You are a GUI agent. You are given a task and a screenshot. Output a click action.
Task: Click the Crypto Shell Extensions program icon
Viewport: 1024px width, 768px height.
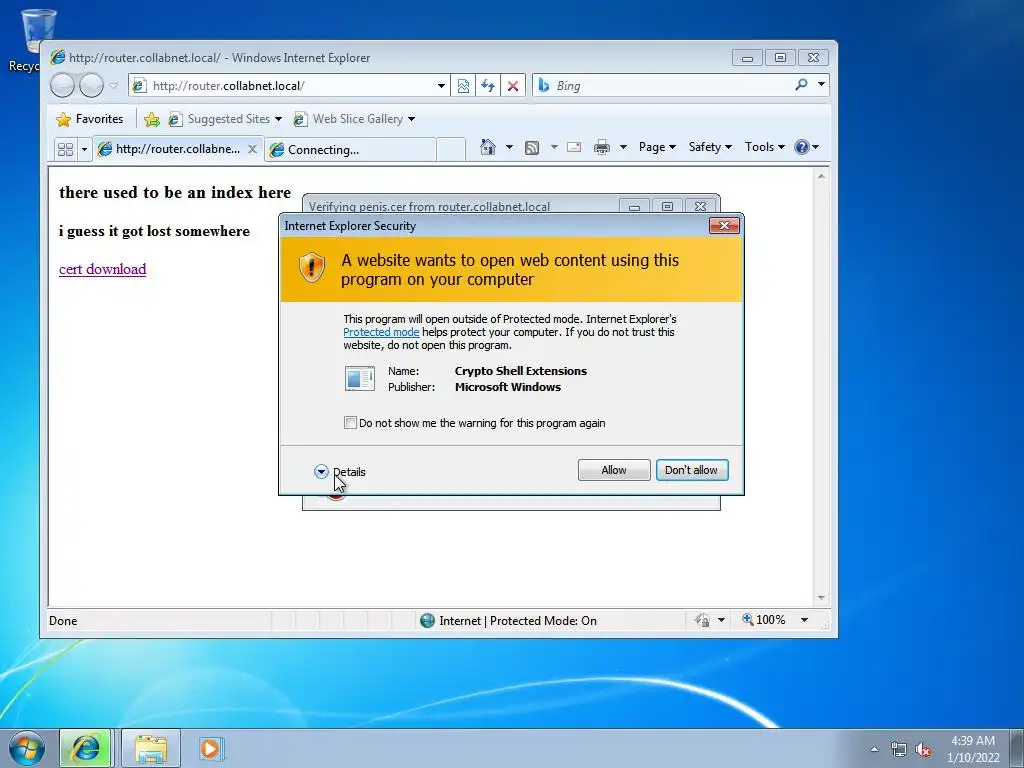tap(360, 378)
